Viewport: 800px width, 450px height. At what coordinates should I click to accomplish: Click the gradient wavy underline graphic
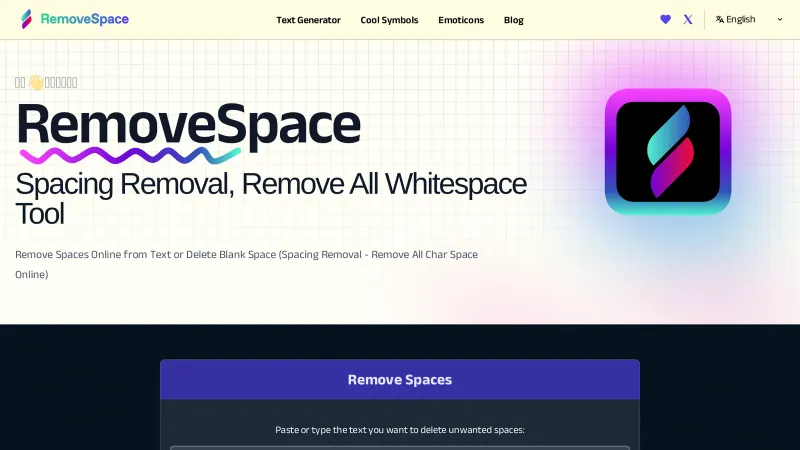[130, 155]
